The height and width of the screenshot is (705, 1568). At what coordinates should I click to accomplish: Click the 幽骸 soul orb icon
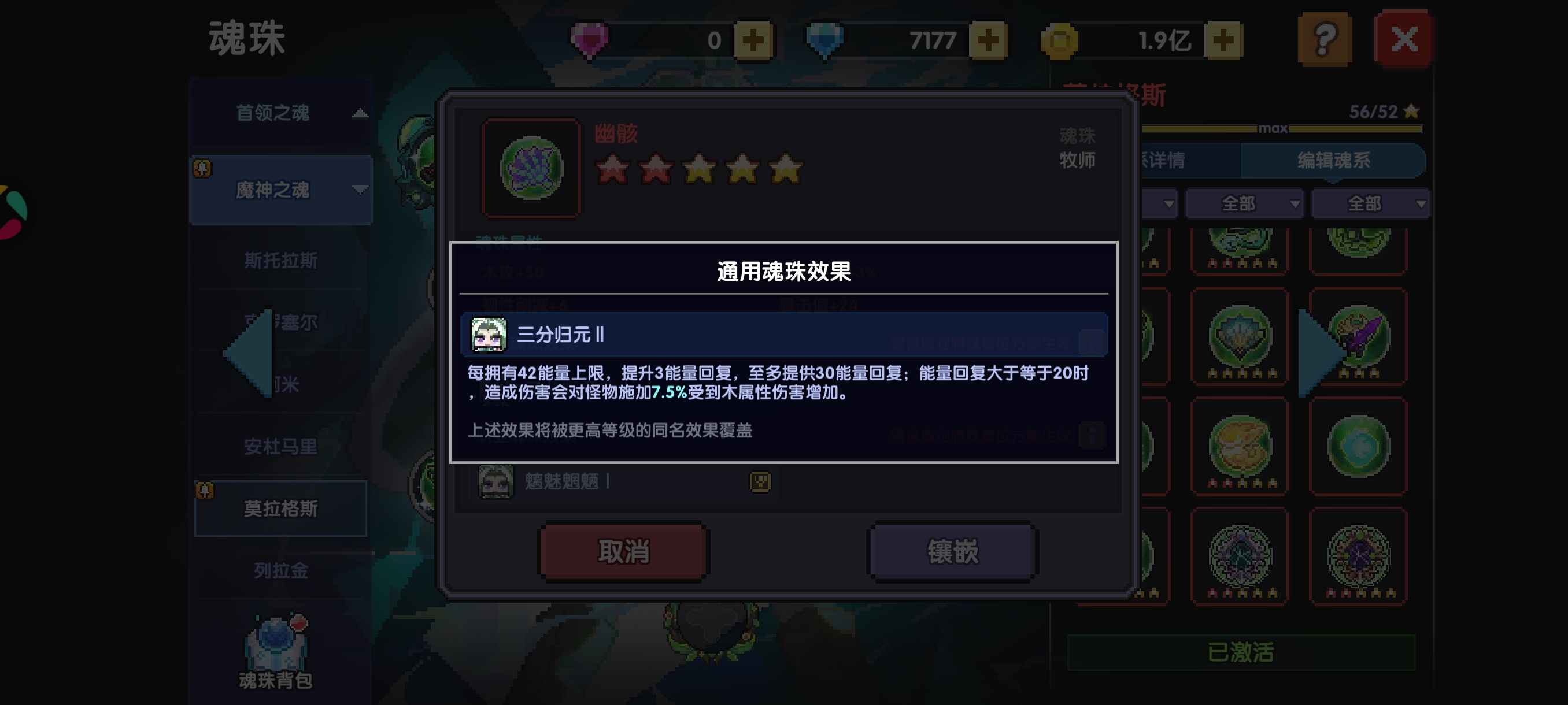[x=531, y=168]
